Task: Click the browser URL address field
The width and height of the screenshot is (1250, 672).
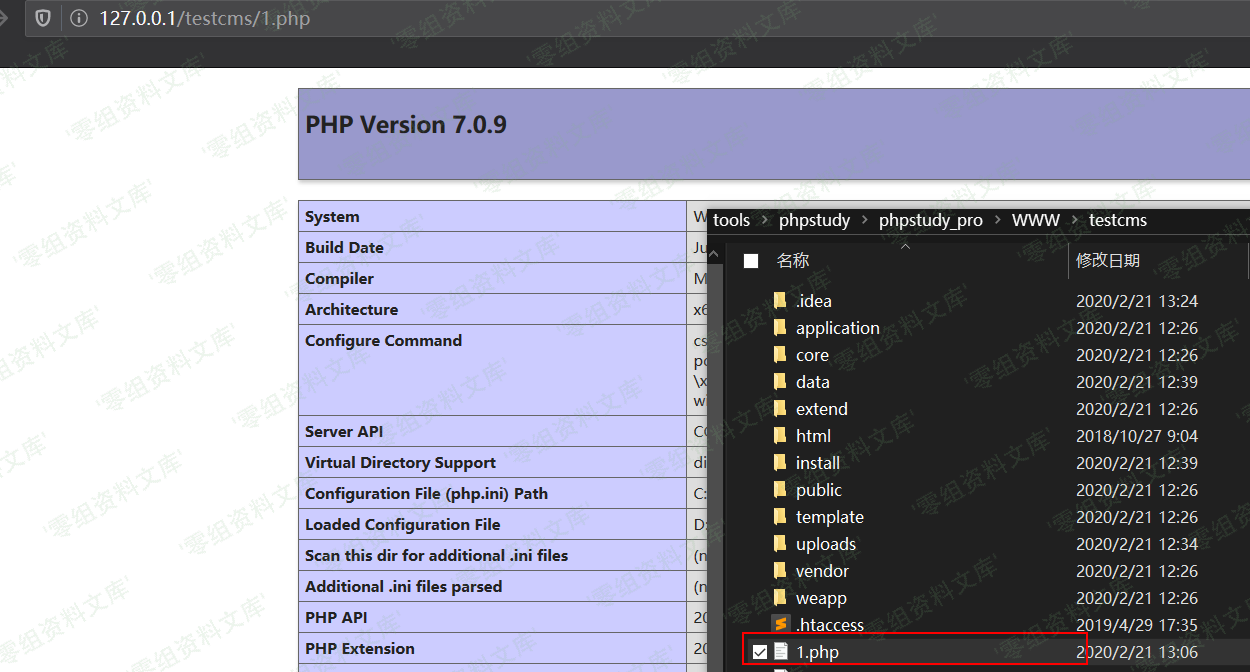Action: point(600,19)
